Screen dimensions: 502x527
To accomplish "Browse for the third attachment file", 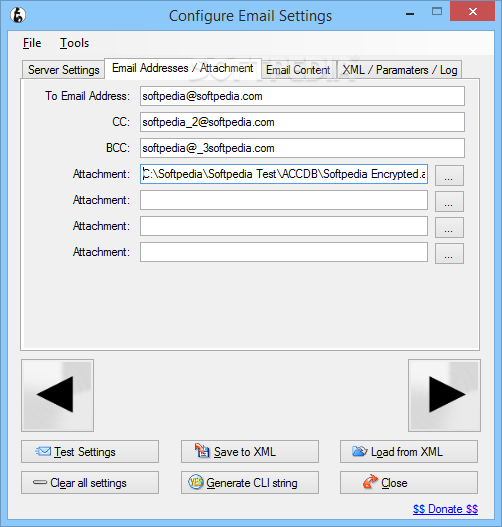I will pyautogui.click(x=449, y=228).
